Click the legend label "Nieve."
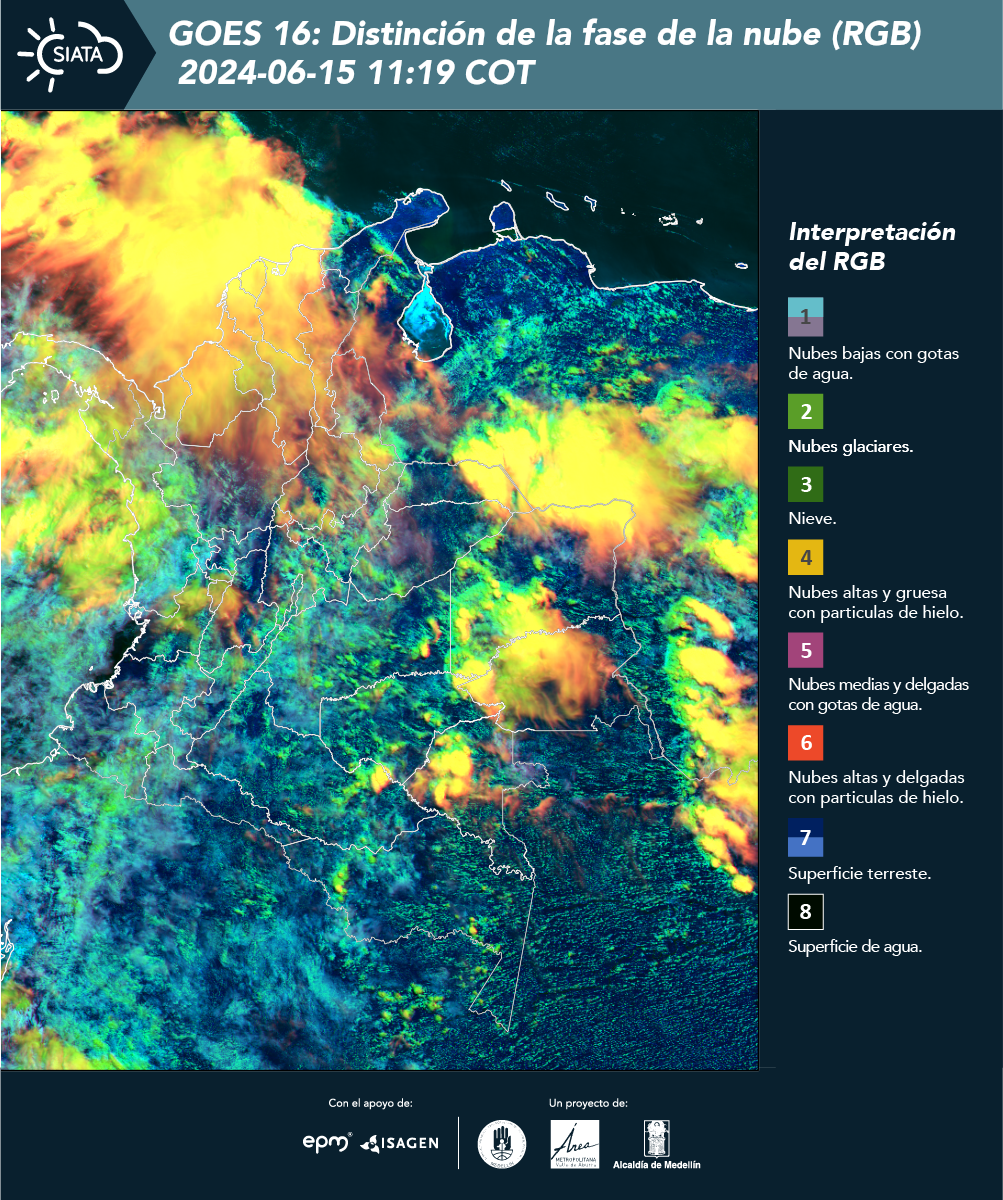1003x1200 pixels. pyautogui.click(x=812, y=520)
